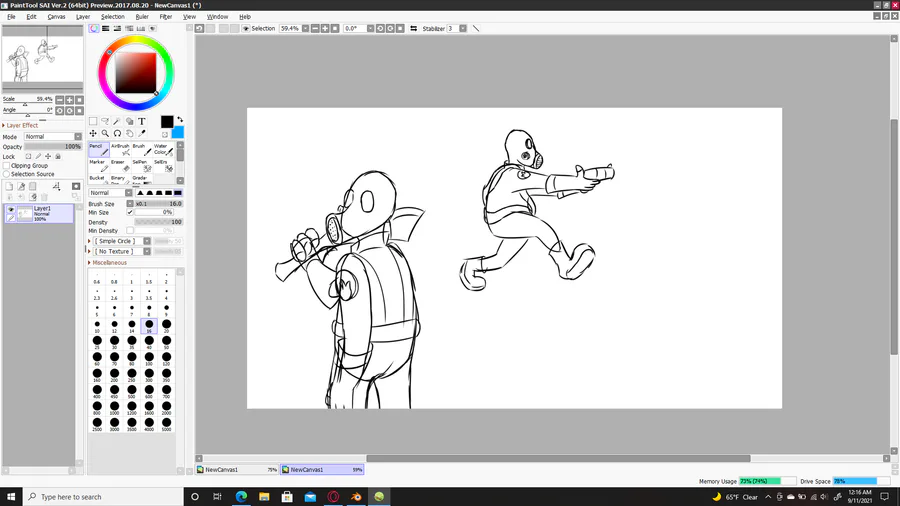Show the color wheel panel
Screen dimensions: 900x506
click(x=94, y=28)
